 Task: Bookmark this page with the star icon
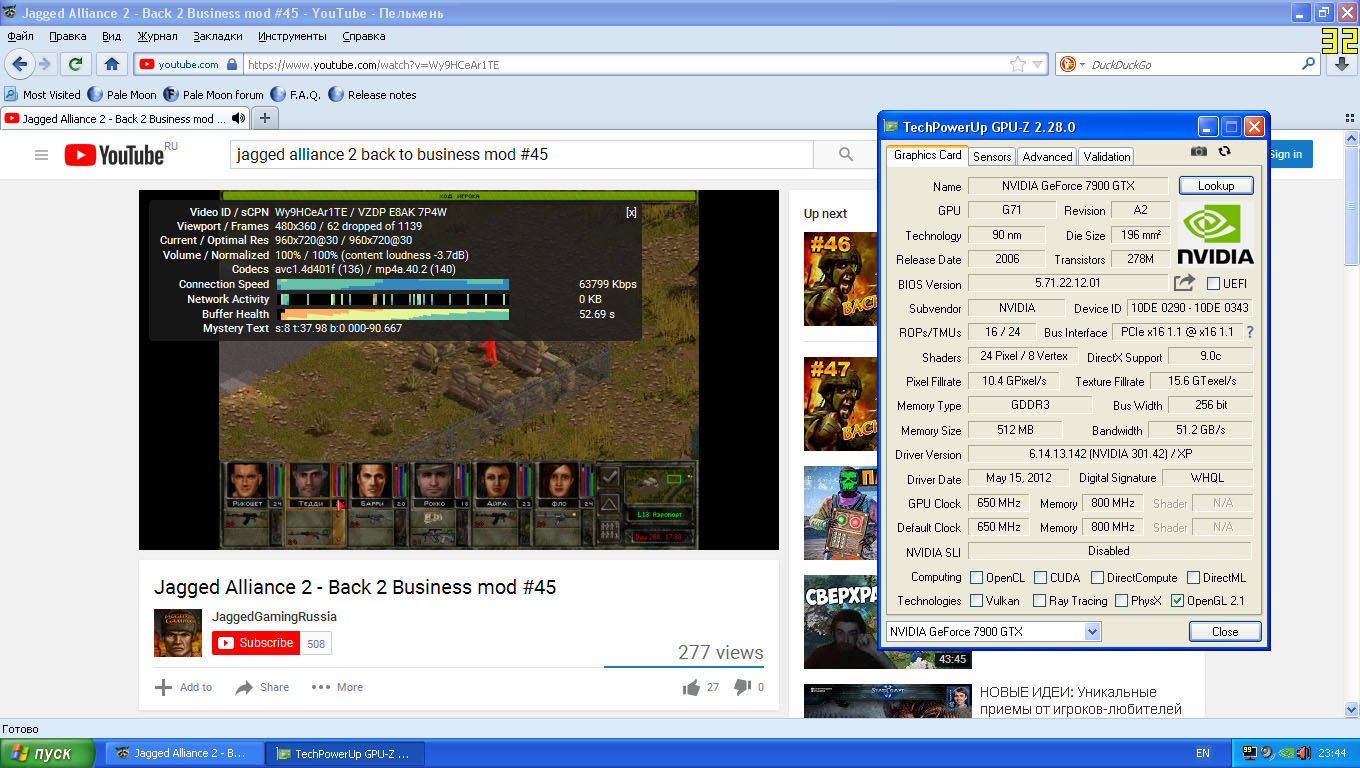tap(1018, 64)
